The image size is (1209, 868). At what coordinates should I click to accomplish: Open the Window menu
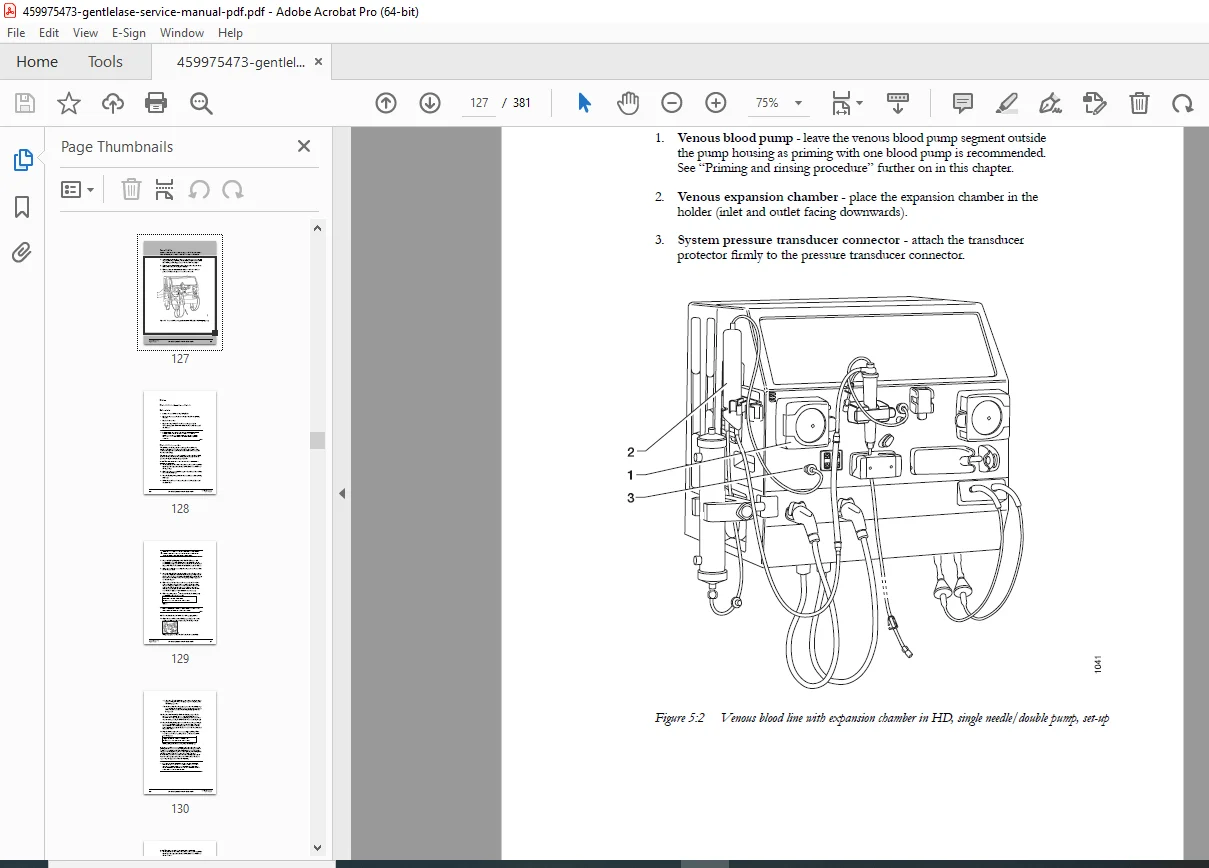click(x=182, y=33)
